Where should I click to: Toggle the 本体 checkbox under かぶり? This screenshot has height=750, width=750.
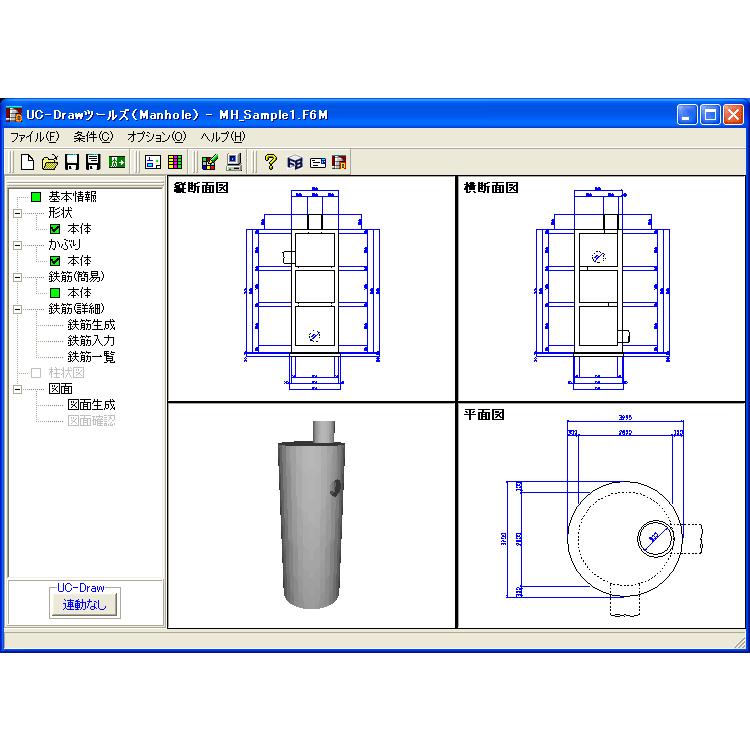(56, 261)
